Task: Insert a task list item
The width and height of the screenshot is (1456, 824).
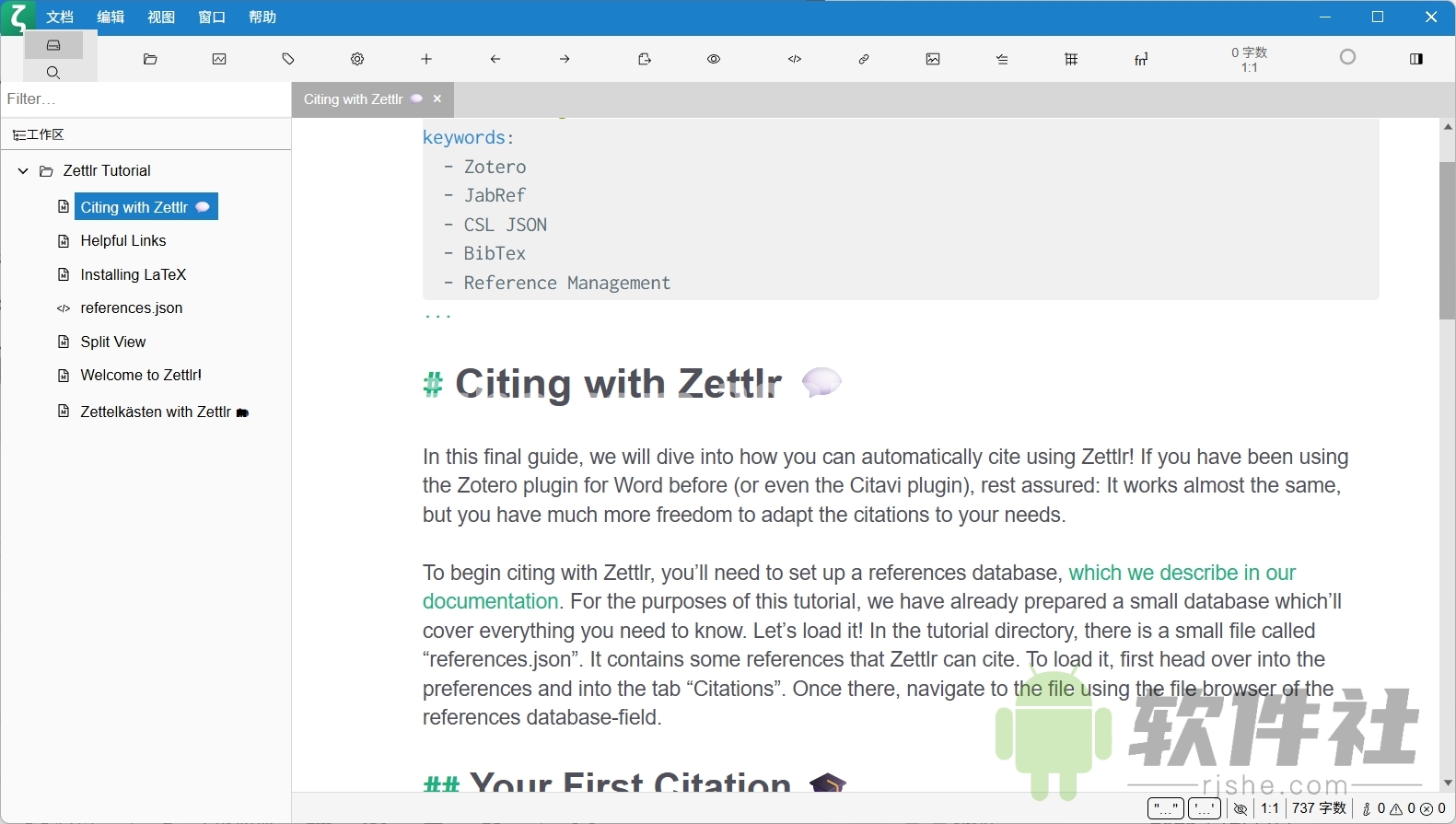Action: 1002,59
